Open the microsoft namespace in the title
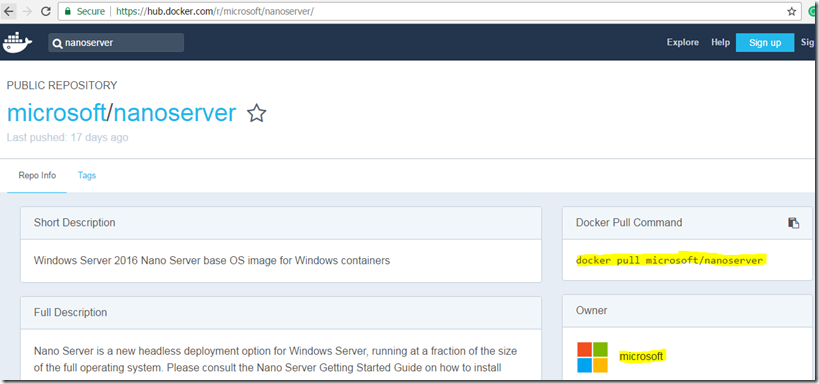Image resolution: width=819 pixels, height=384 pixels. point(56,113)
